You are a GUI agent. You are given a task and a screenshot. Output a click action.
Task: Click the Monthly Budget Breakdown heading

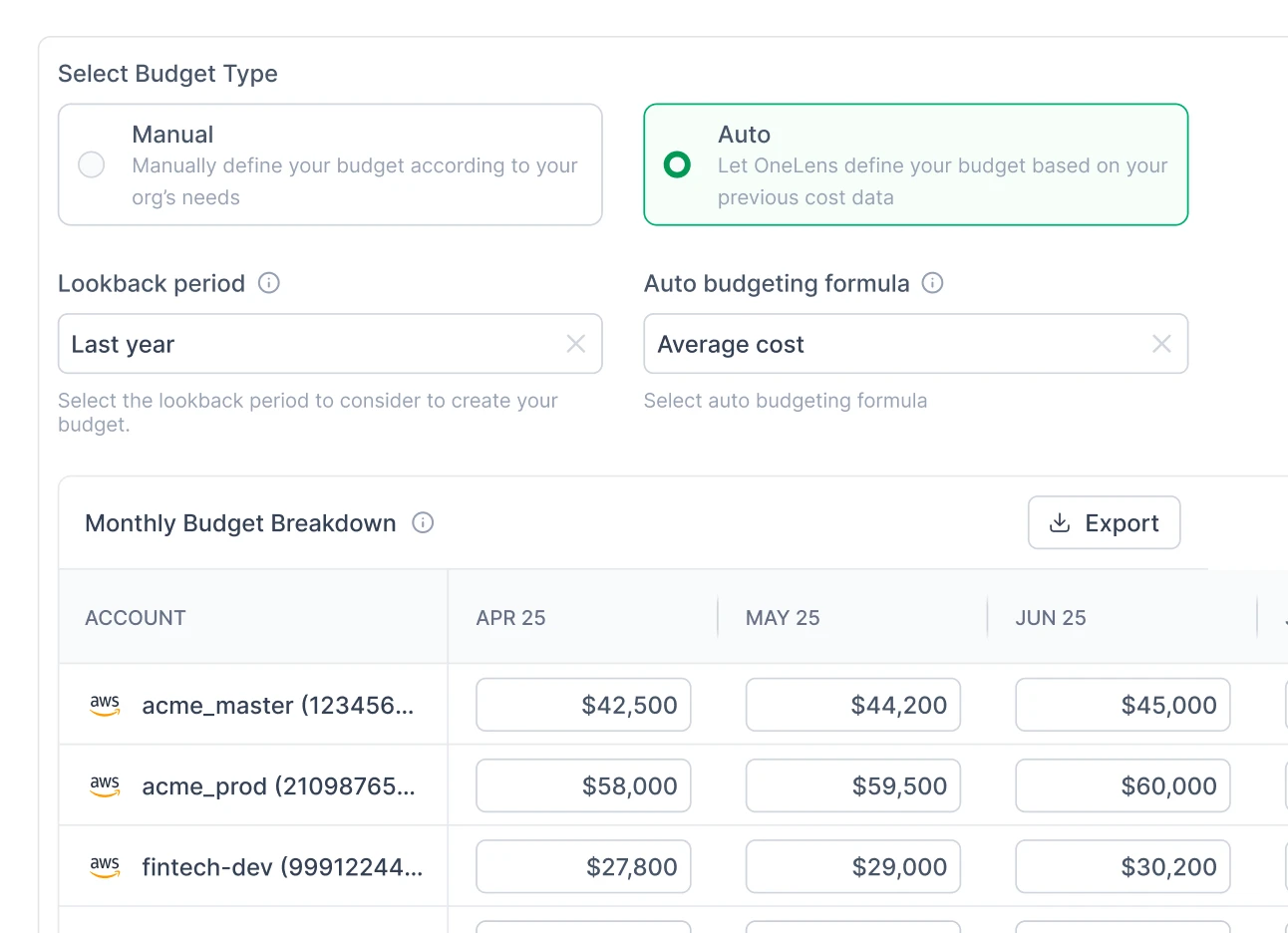point(240,523)
